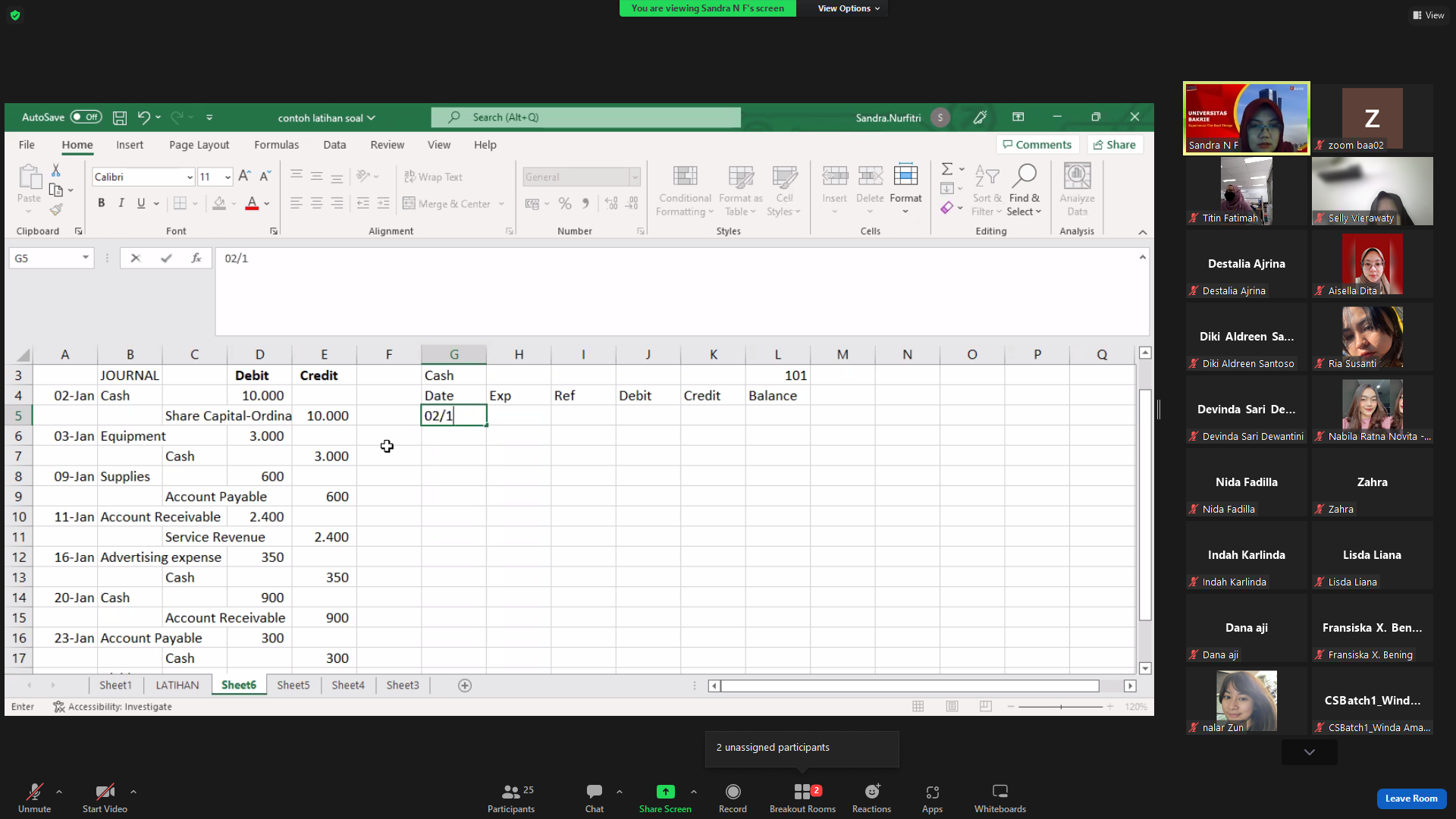Click the Center align icon
1456x819 pixels.
coord(316,203)
